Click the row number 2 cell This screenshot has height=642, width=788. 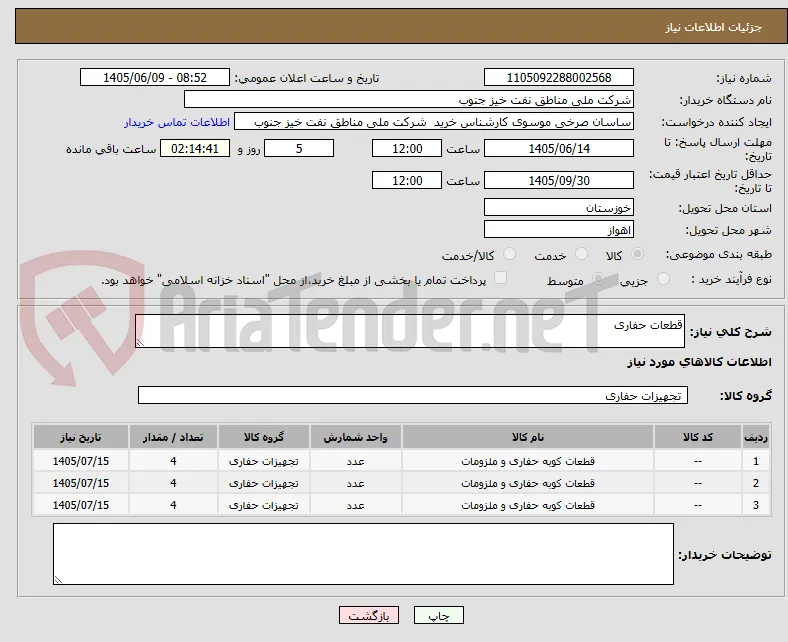coord(755,483)
